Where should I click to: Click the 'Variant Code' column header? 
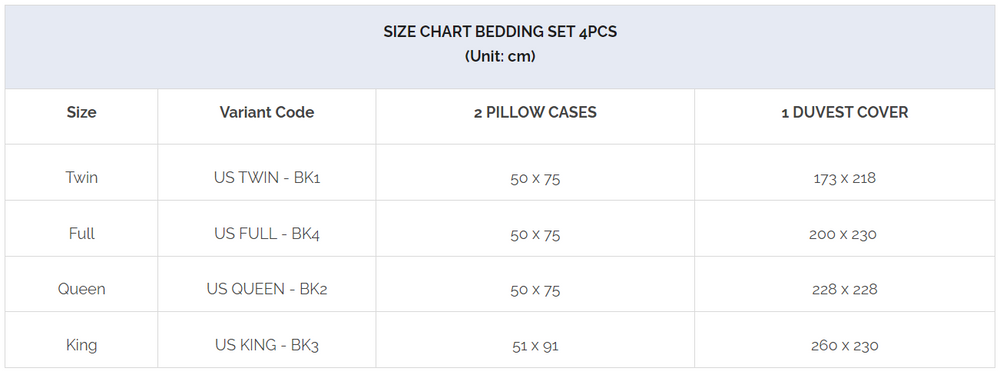pyautogui.click(x=267, y=112)
